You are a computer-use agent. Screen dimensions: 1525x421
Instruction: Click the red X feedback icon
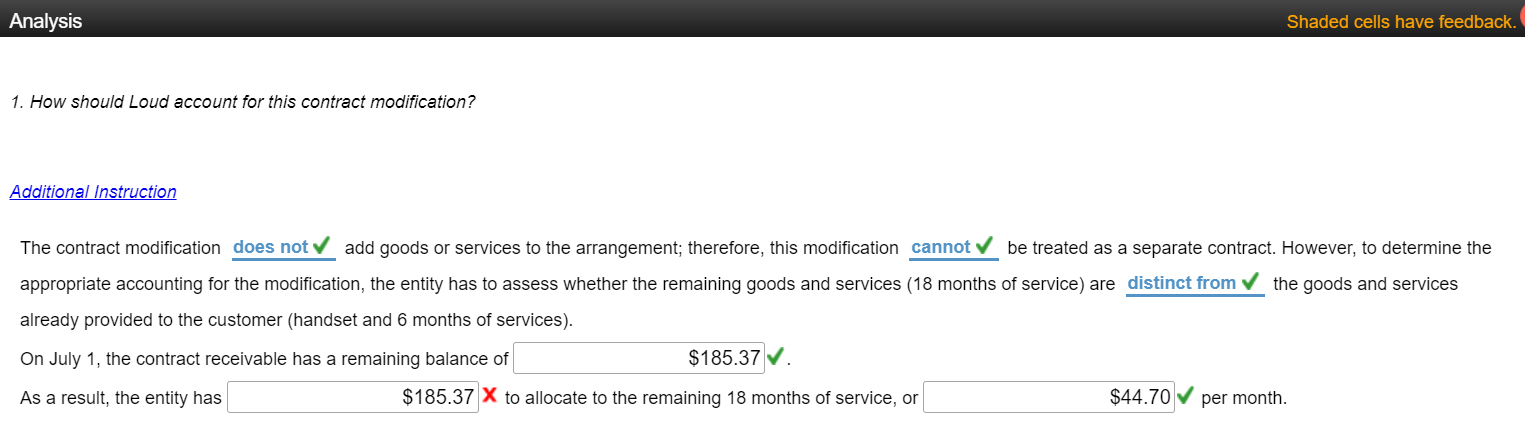click(x=490, y=397)
